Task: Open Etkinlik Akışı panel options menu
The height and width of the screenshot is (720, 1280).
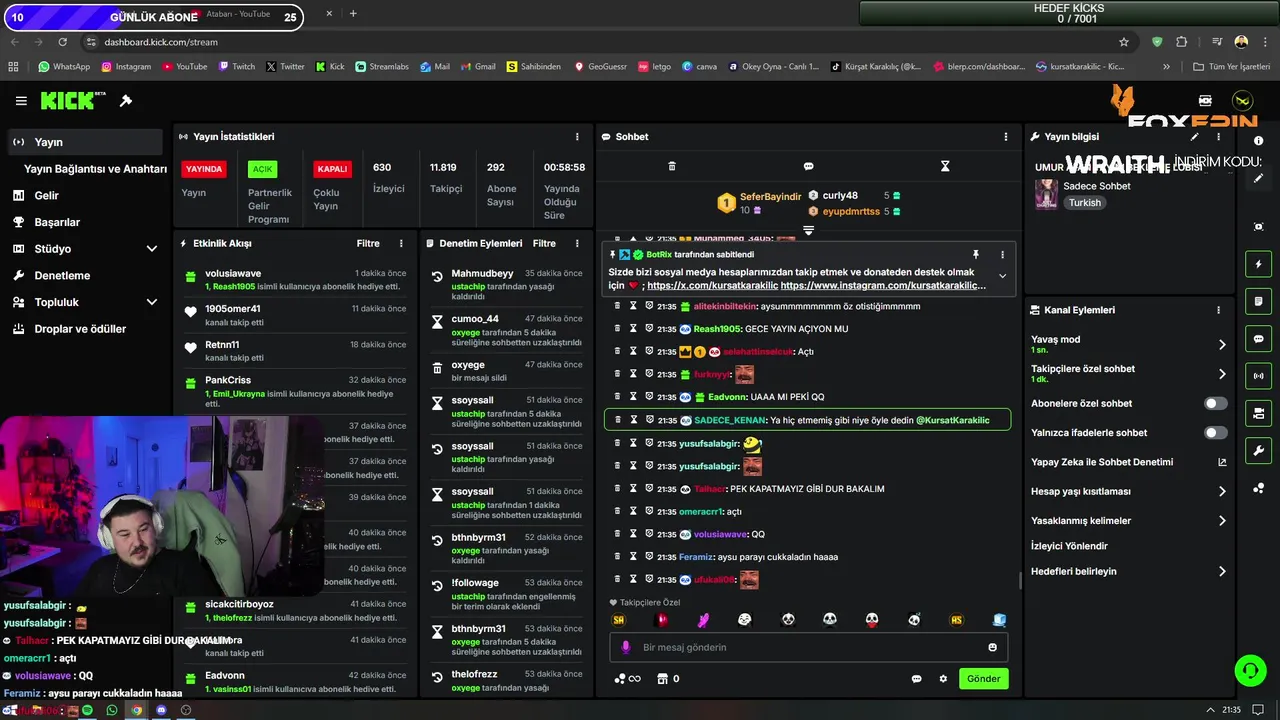Action: click(401, 243)
